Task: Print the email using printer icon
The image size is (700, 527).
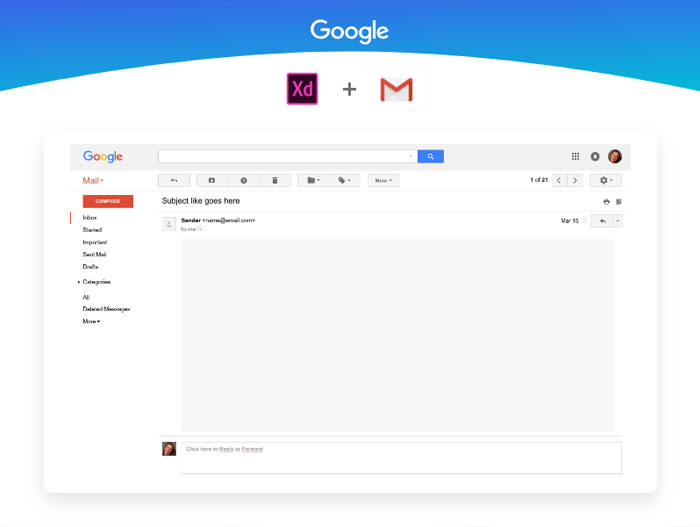Action: point(606,201)
